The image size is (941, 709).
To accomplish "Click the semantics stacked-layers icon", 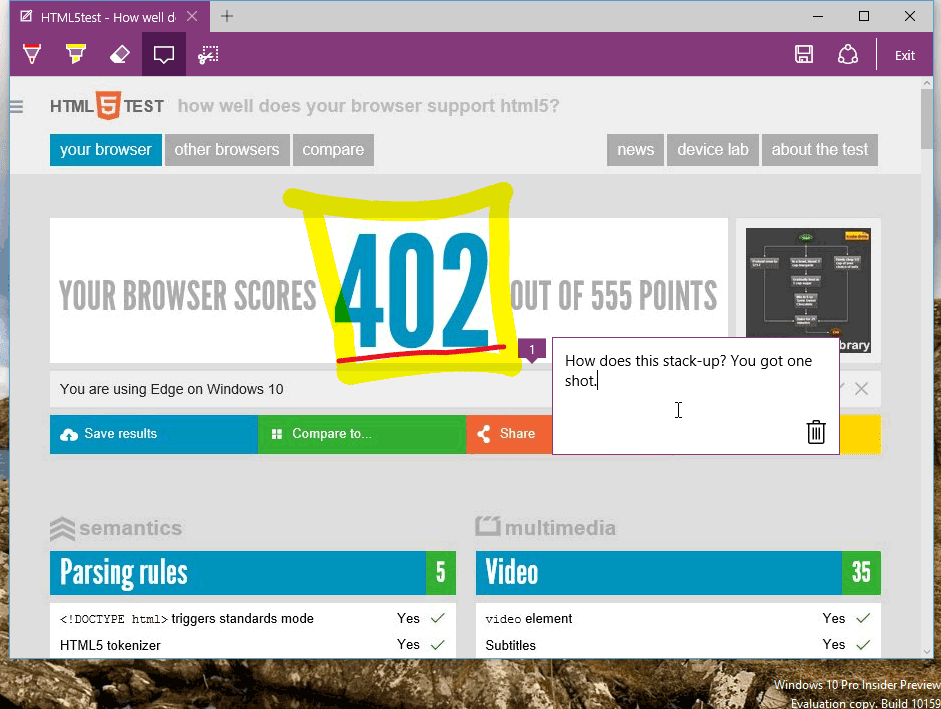I will click(x=62, y=529).
